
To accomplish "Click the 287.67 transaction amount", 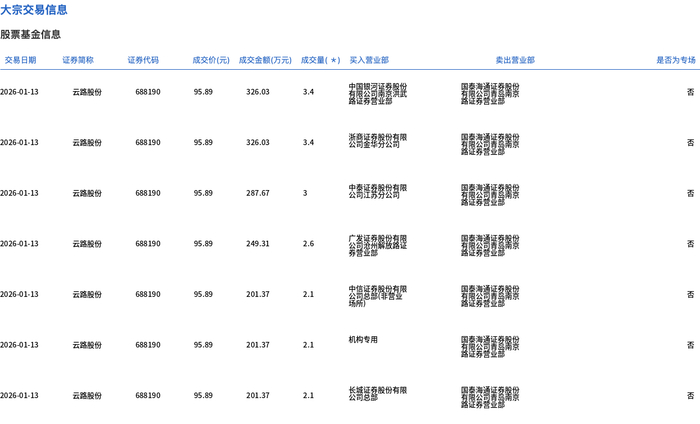I will [258, 193].
